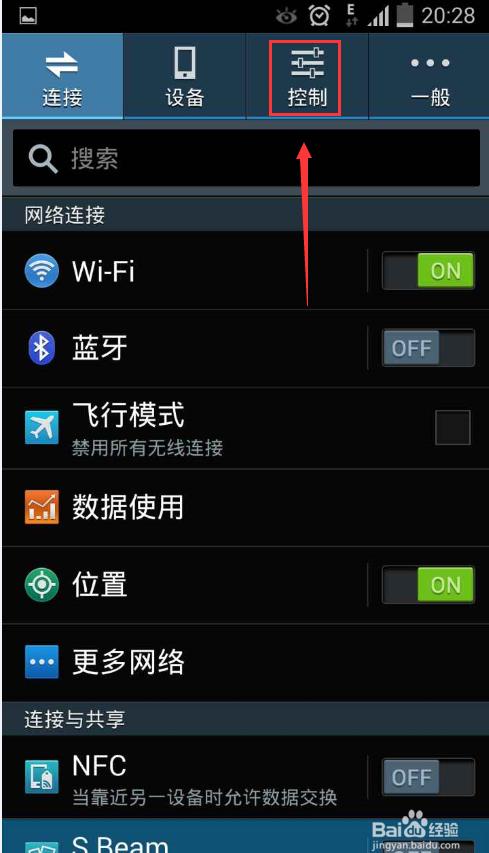
Task: Tap the alarm clock status icon
Action: (319, 16)
